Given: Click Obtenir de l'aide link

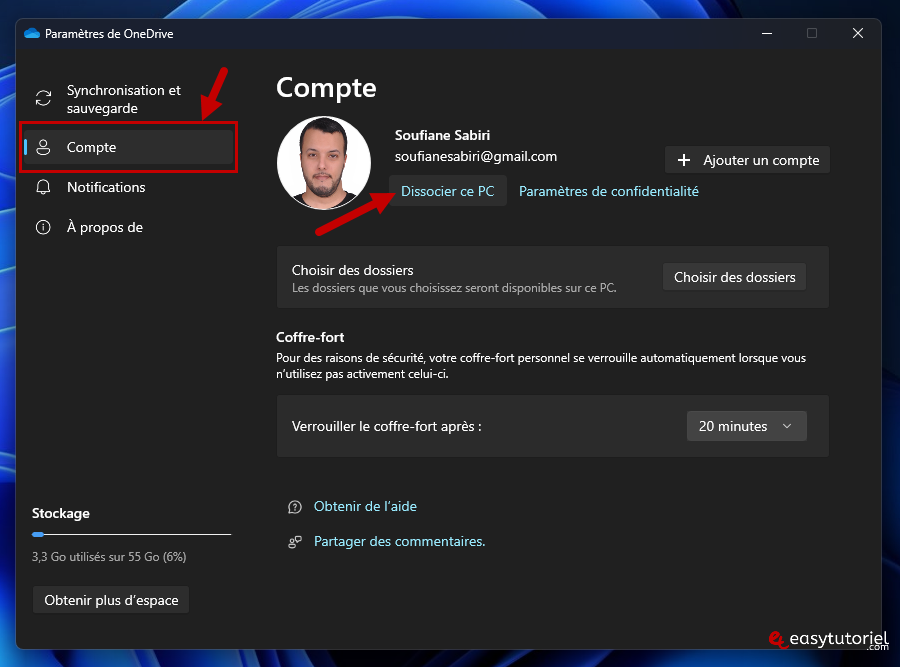Looking at the screenshot, I should click(x=365, y=506).
